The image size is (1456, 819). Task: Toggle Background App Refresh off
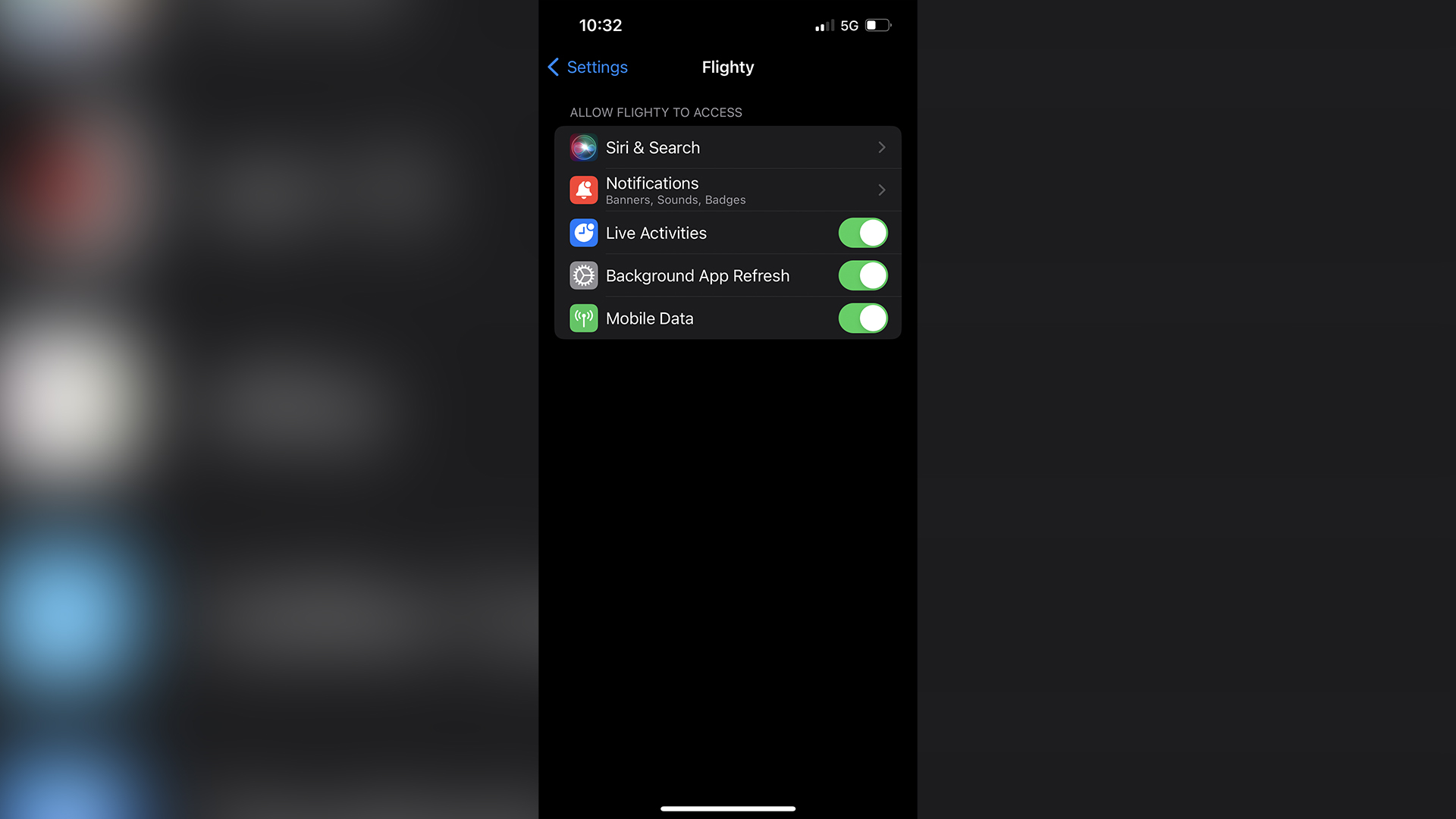point(862,275)
